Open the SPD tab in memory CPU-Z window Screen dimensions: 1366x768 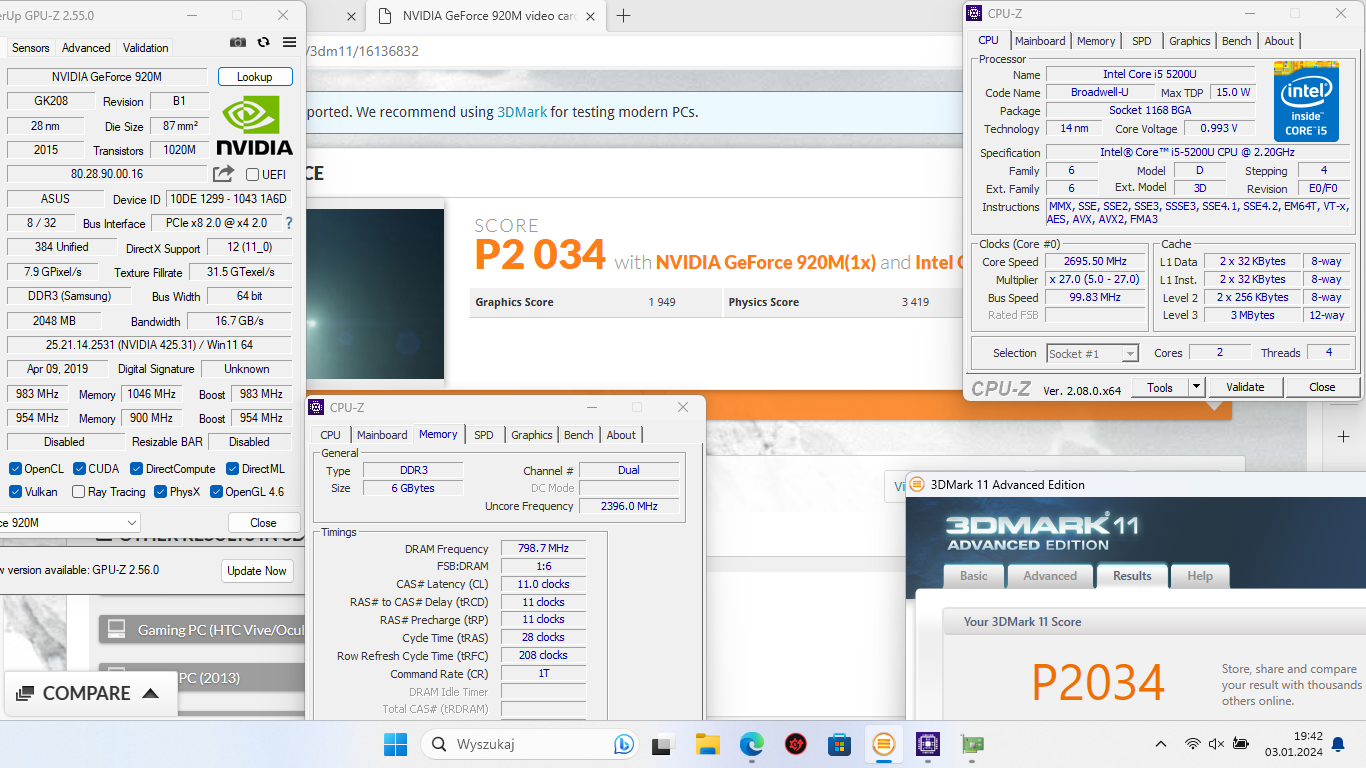click(484, 435)
